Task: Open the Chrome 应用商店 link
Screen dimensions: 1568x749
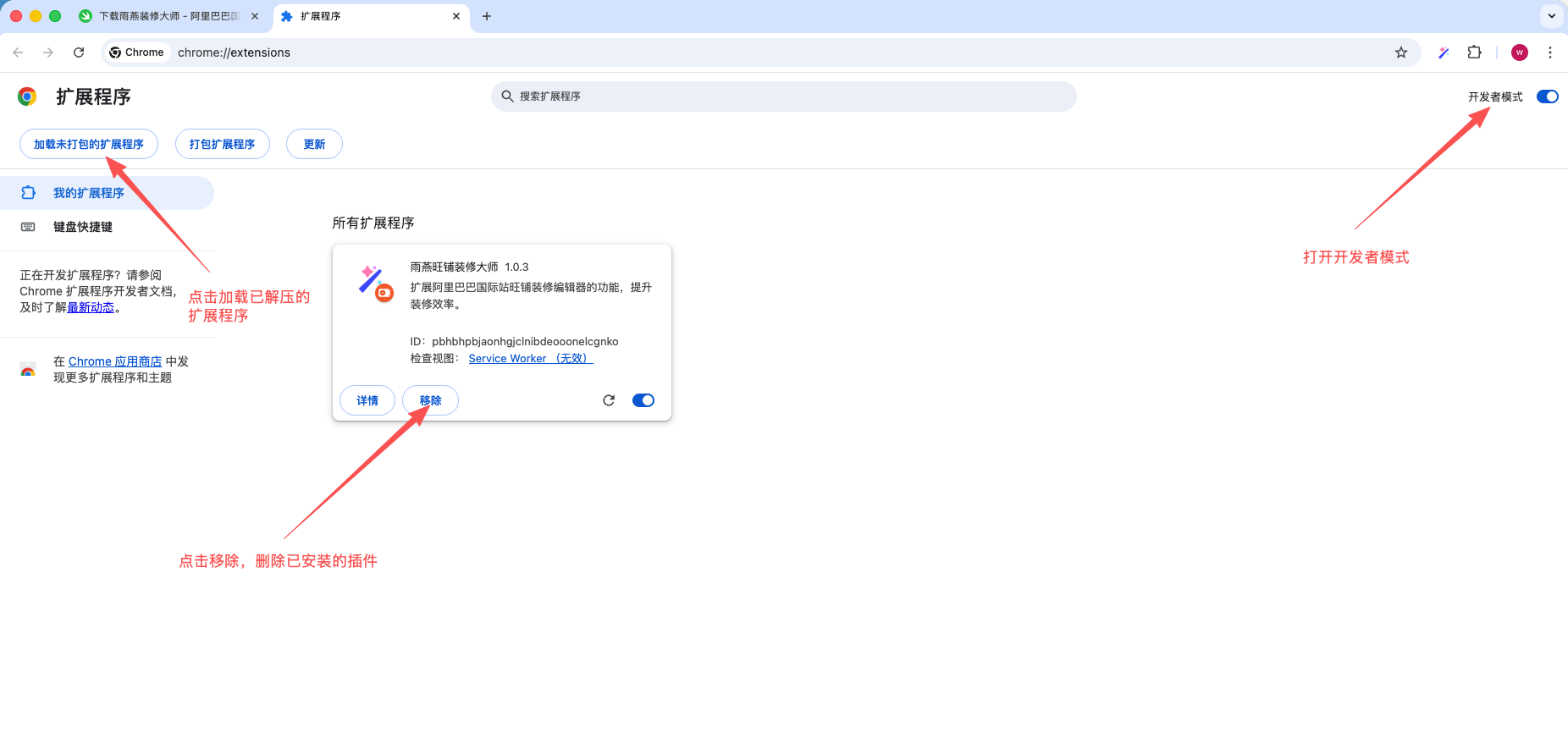Action: (115, 361)
